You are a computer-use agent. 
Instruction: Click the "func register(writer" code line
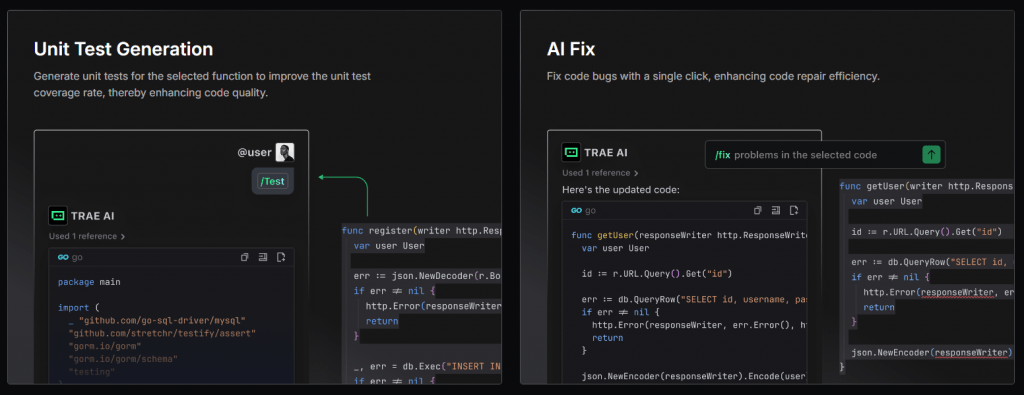421,230
